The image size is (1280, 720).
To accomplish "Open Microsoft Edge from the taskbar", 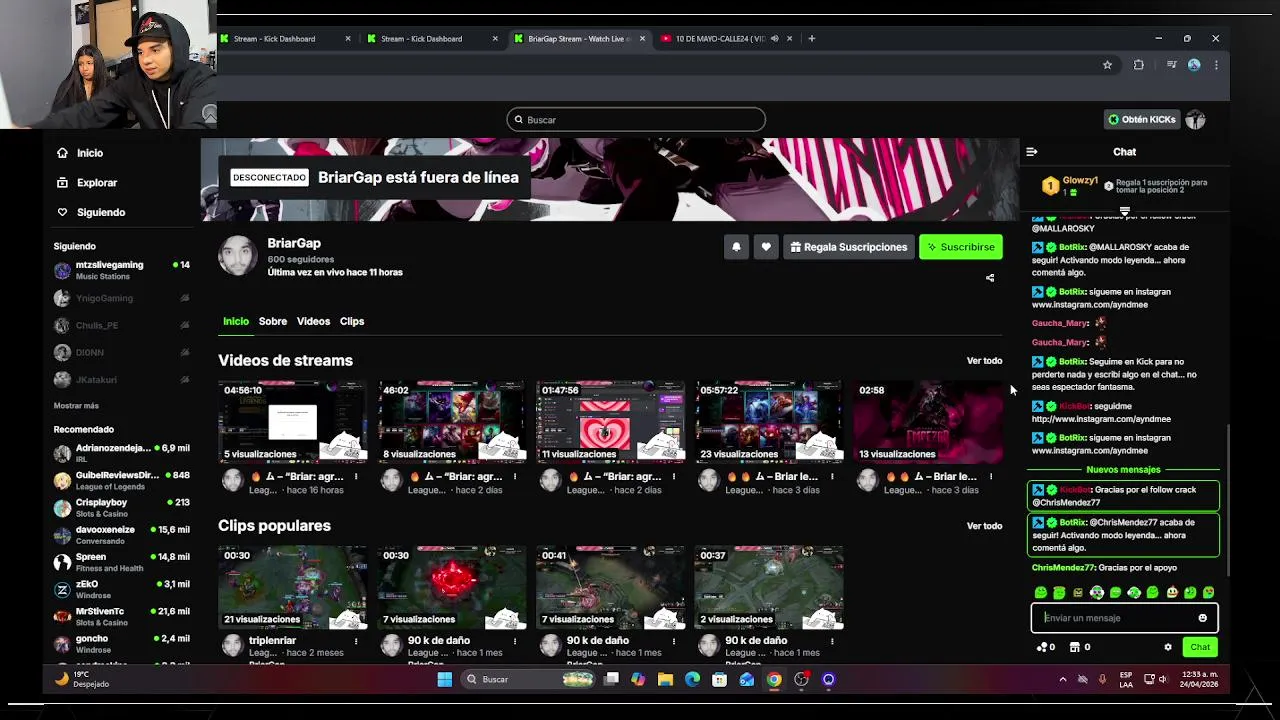I will tap(692, 680).
